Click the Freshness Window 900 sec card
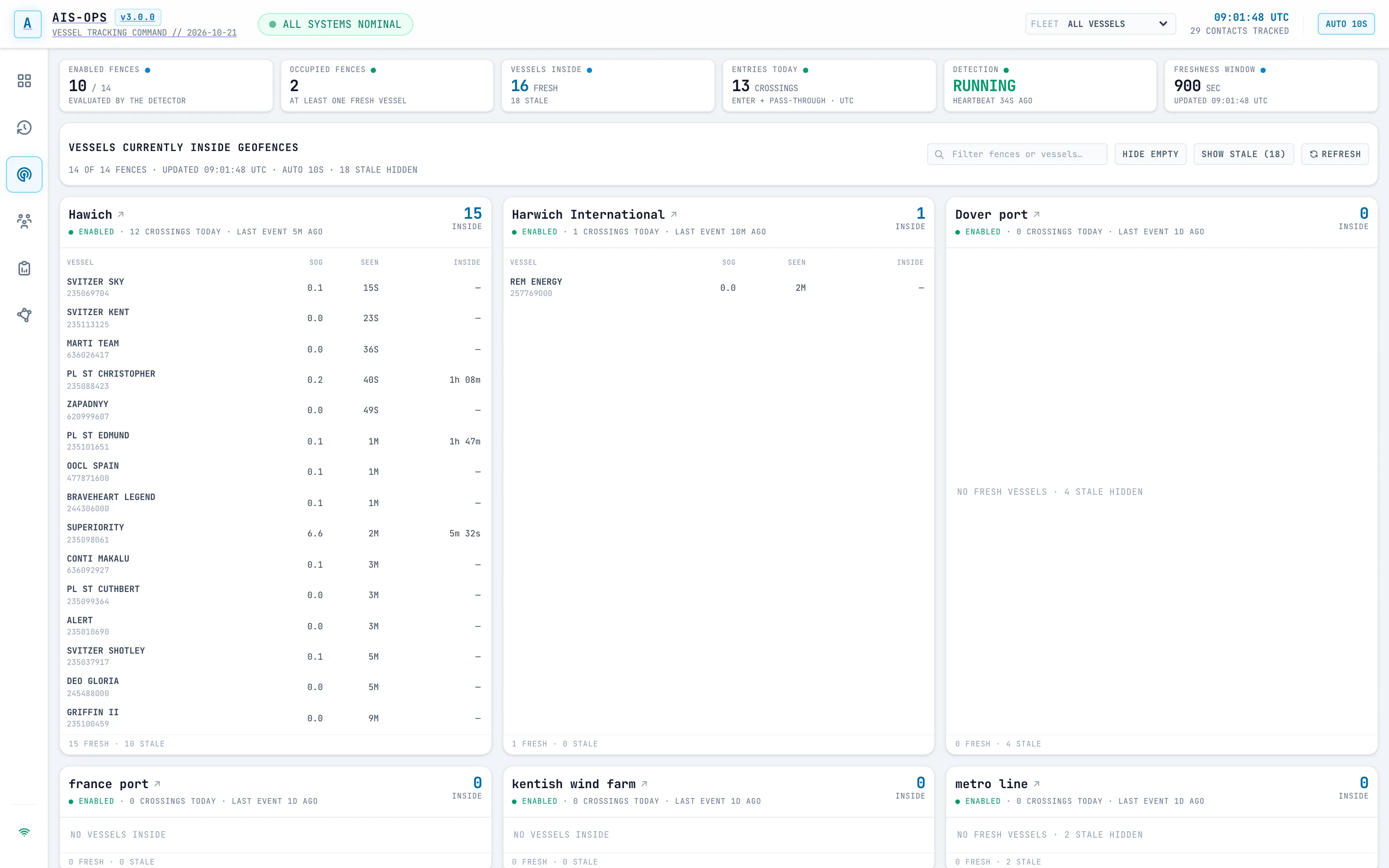Image resolution: width=1389 pixels, height=868 pixels. coord(1271,85)
